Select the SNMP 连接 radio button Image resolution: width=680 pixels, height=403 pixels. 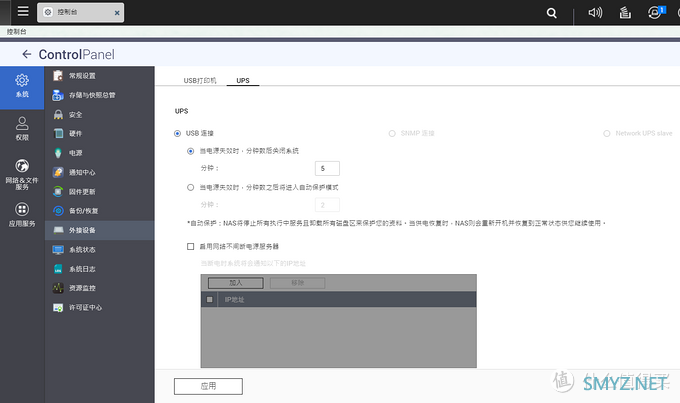392,133
